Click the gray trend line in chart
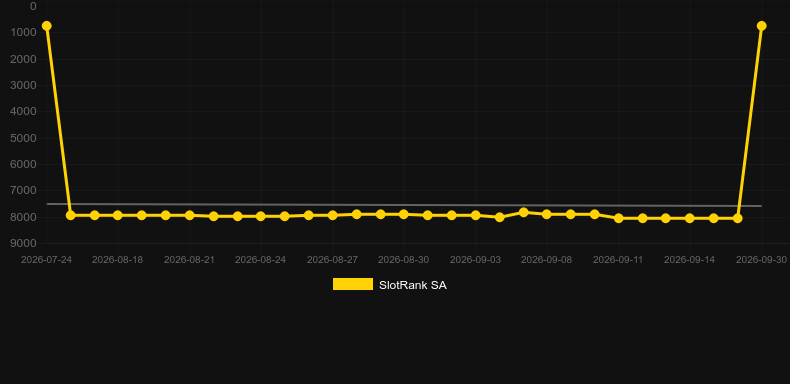Screen dimensions: 790x384 (x=403, y=205)
